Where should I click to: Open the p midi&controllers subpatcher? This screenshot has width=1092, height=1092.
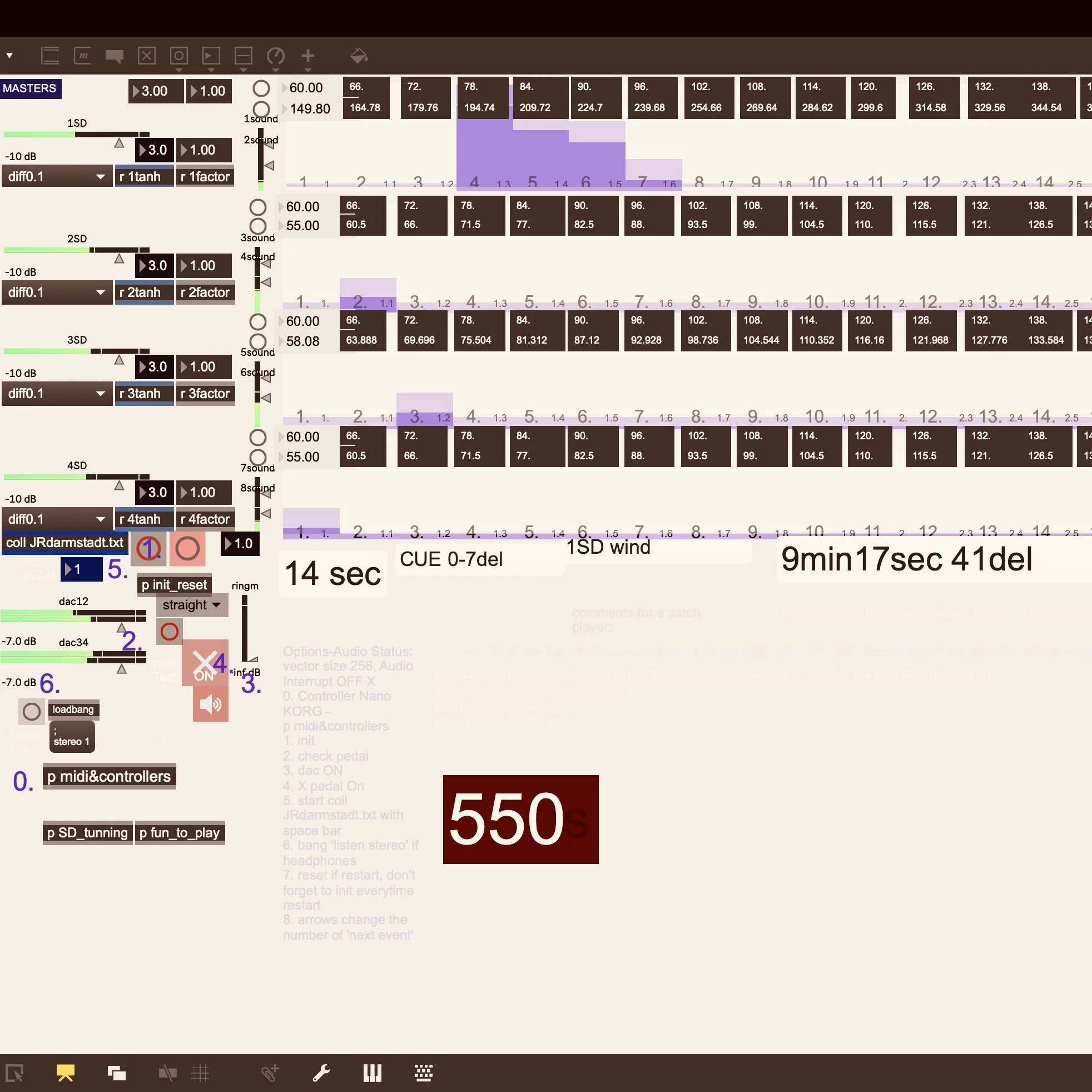click(108, 777)
